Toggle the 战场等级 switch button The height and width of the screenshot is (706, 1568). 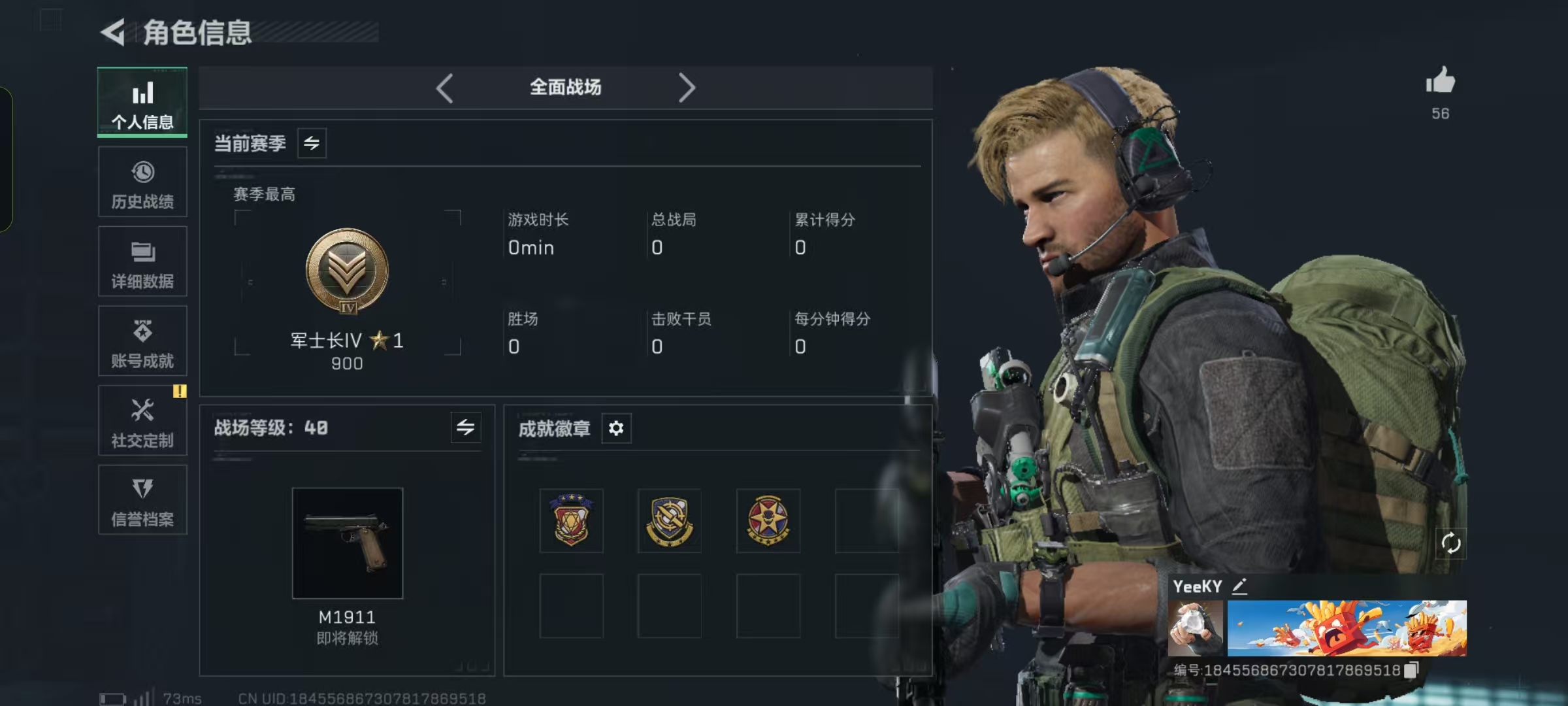coord(466,428)
